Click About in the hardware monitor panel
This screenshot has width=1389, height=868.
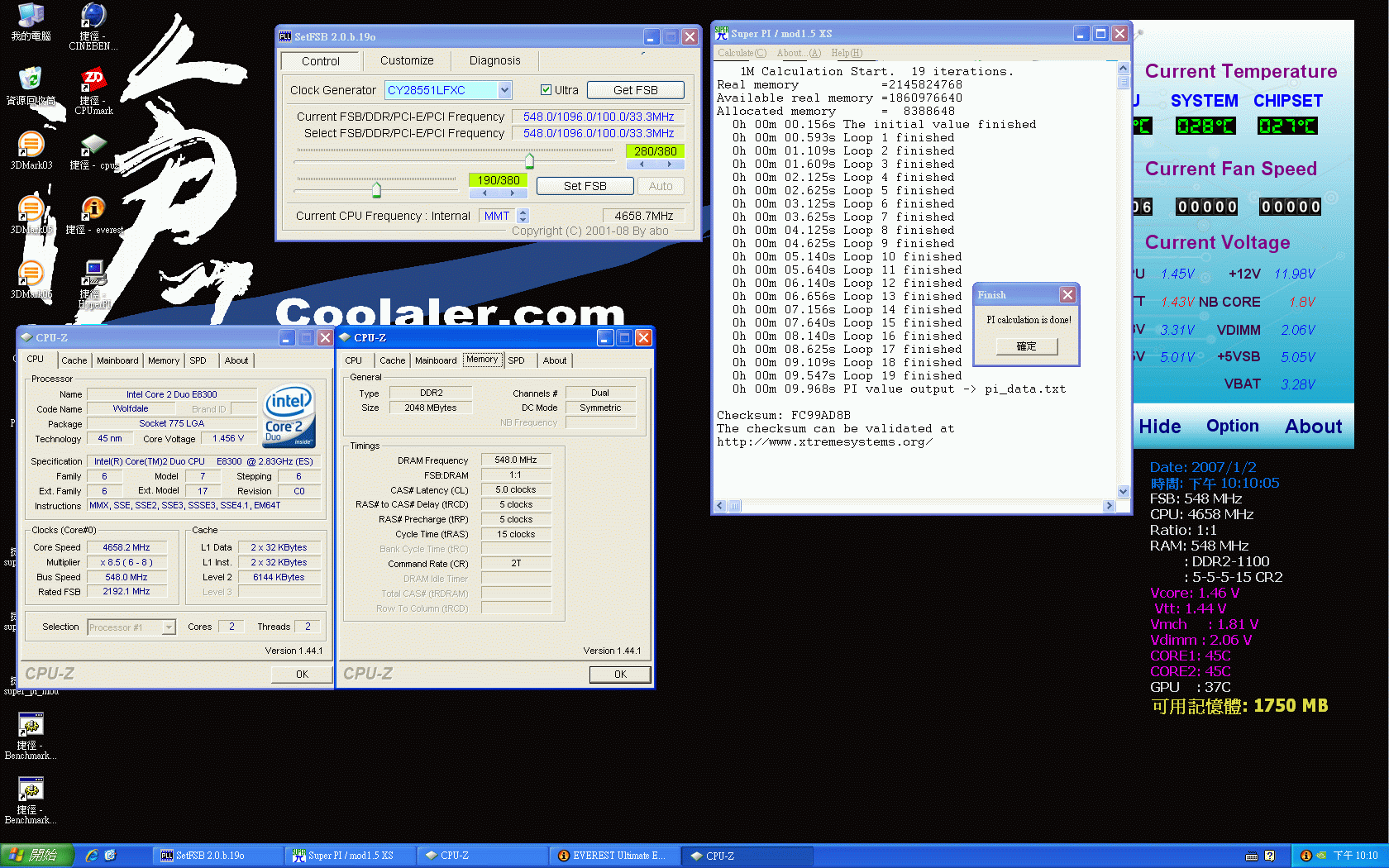(x=1313, y=427)
